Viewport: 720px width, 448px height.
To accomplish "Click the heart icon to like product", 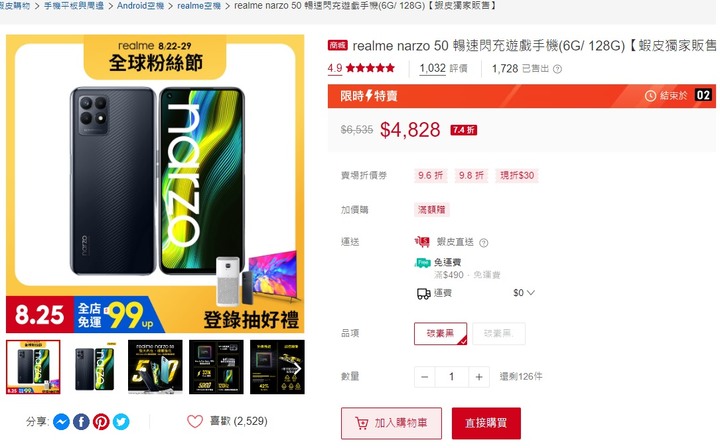I will click(x=195, y=421).
